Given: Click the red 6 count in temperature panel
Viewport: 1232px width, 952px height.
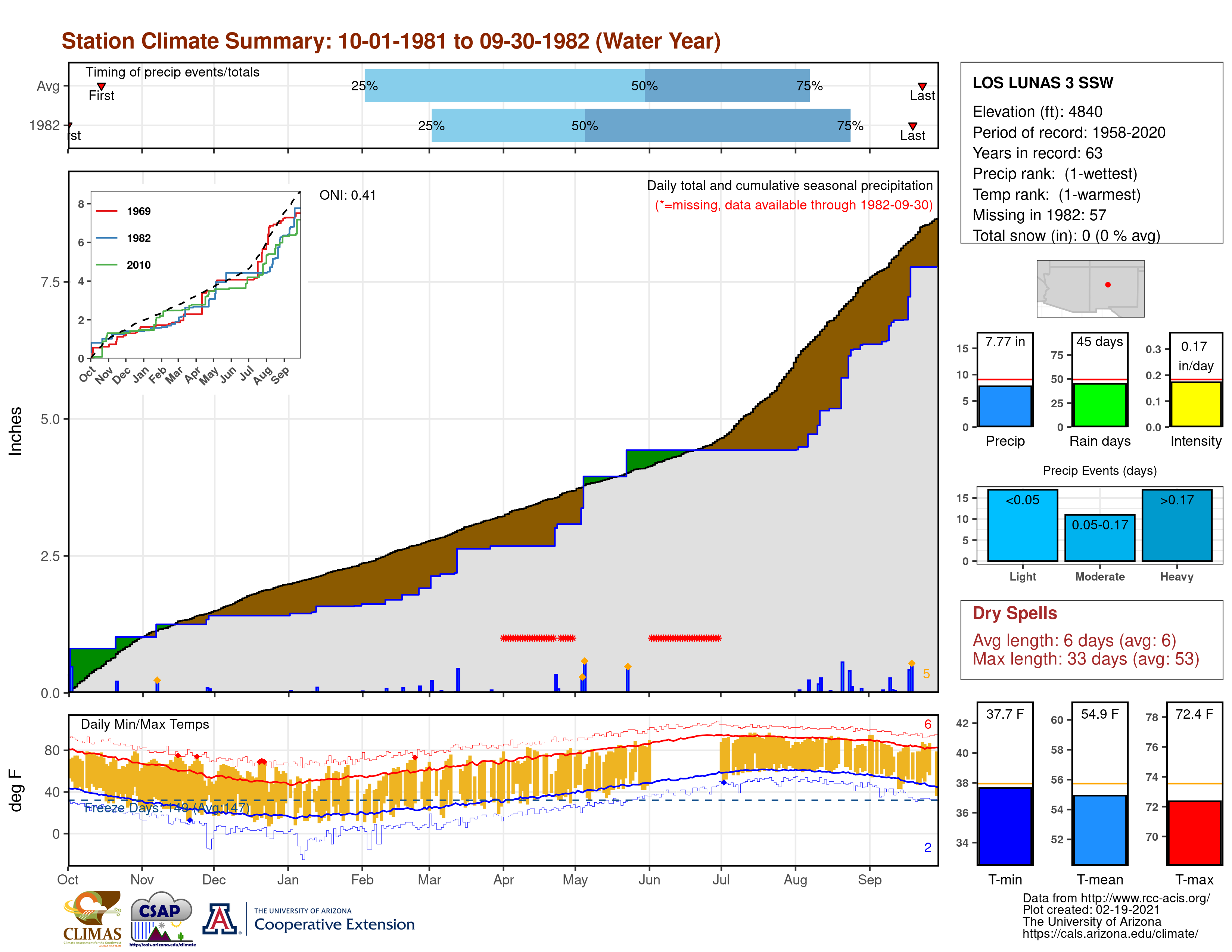Looking at the screenshot, I should (x=928, y=724).
